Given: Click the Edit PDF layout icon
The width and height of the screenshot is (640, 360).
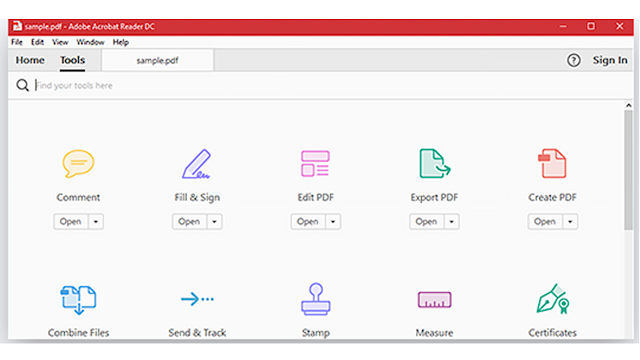Looking at the screenshot, I should point(315,164).
